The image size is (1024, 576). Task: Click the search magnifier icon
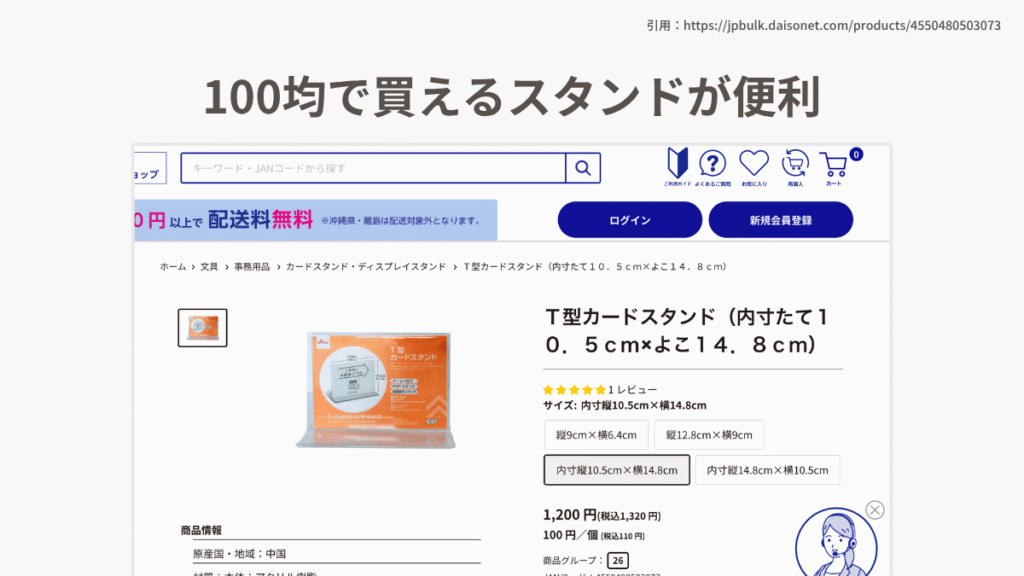(583, 168)
